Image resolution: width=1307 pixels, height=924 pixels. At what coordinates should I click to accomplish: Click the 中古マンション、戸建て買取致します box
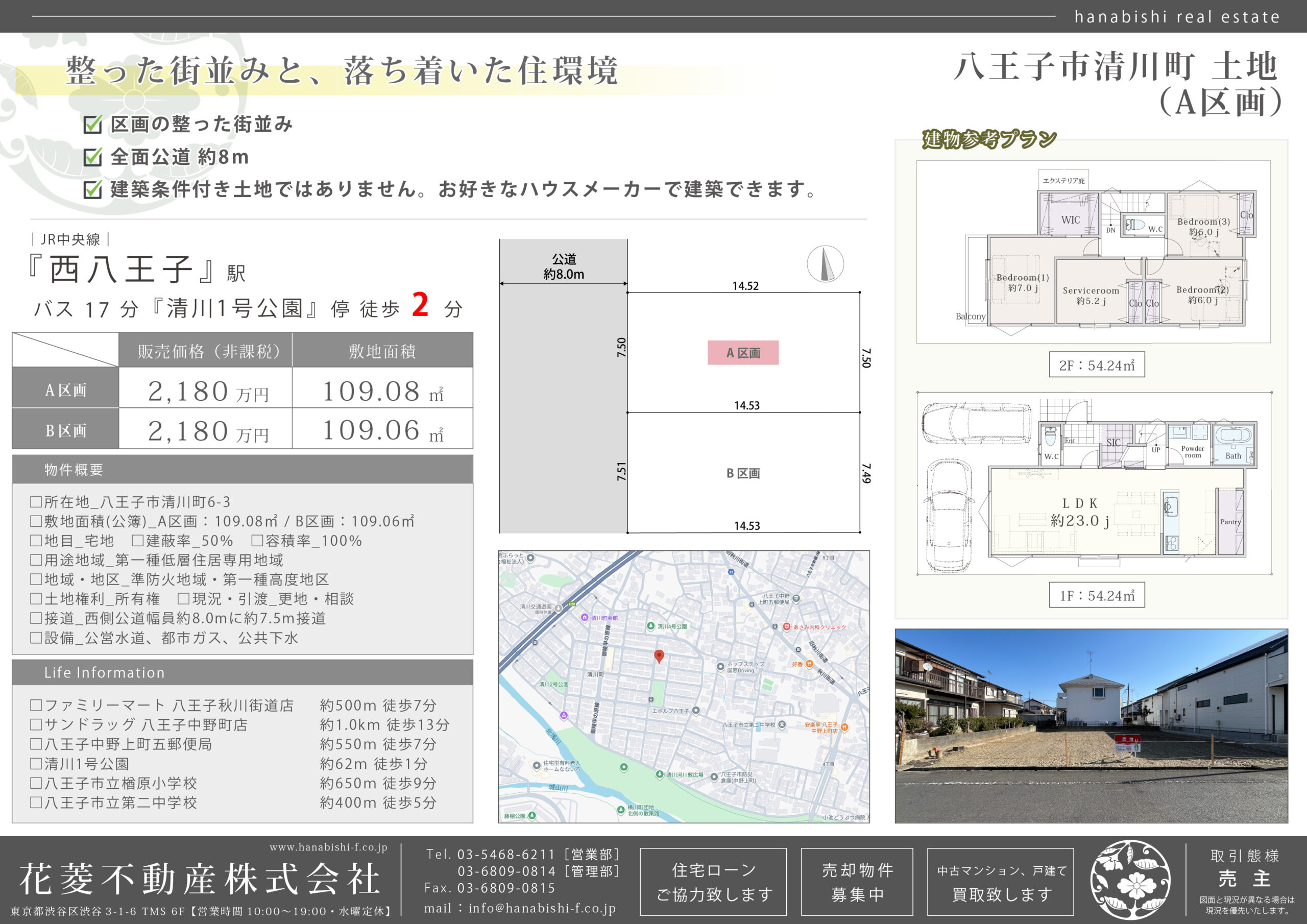1001,881
